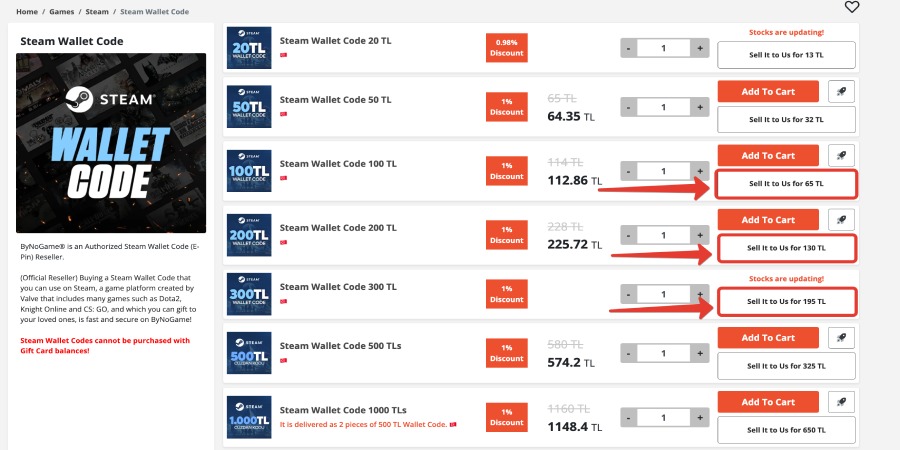Click rocket icon in the 1000 TLs row
Viewport: 900px width, 450px height.
pos(842,402)
